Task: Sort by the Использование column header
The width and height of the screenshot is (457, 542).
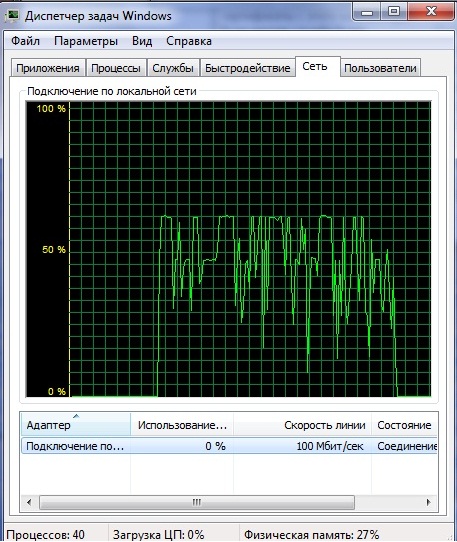Action: tap(182, 424)
